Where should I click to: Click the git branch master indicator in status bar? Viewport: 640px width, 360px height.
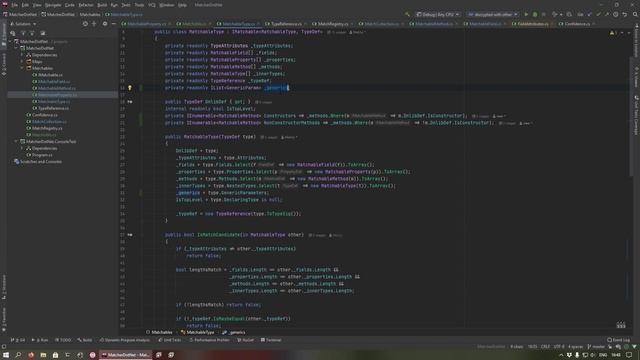[x=596, y=347]
